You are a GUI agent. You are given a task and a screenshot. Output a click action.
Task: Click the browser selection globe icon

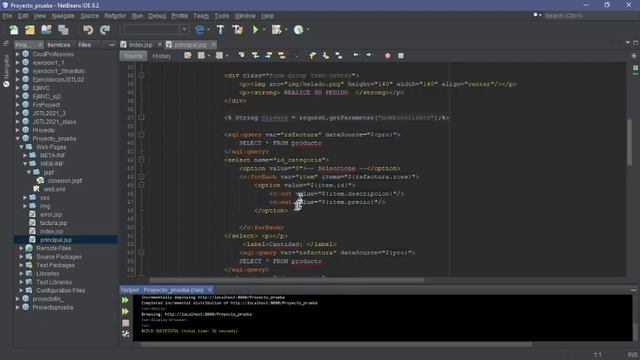click(x=200, y=29)
